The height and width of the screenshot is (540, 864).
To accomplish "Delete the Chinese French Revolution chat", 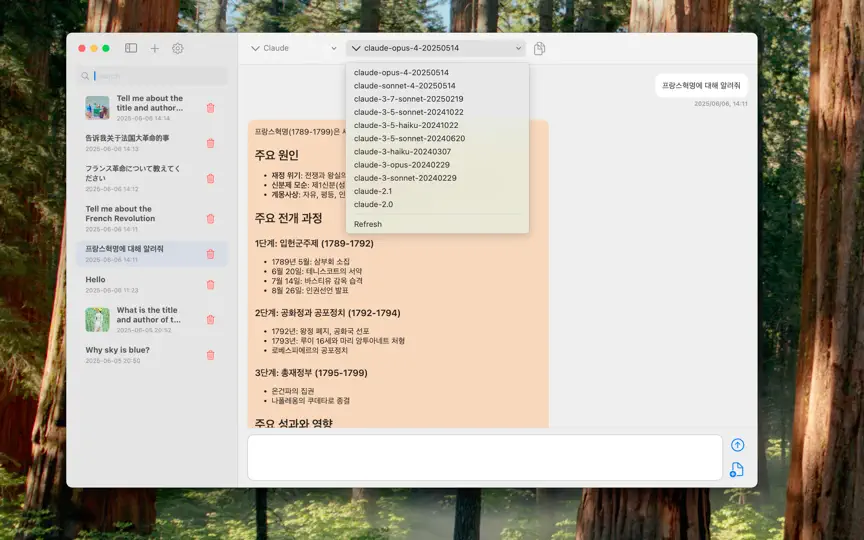I will (210, 143).
